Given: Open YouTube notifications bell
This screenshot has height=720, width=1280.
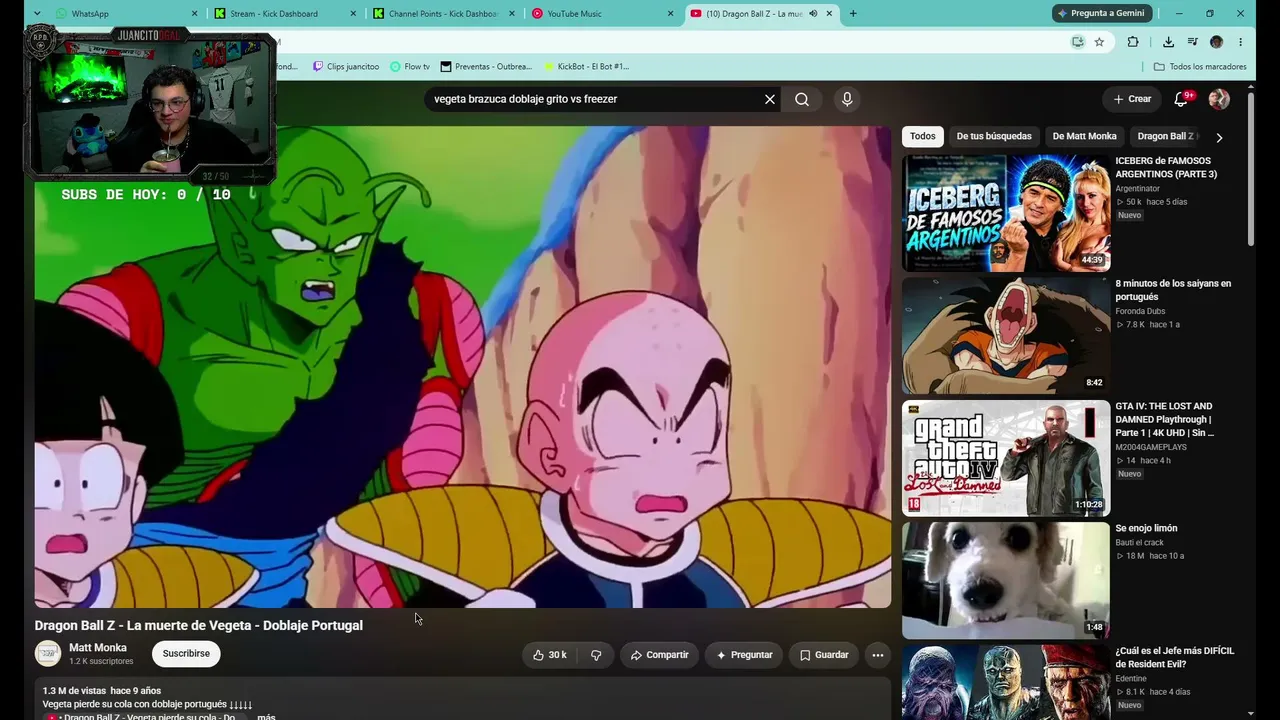Looking at the screenshot, I should 1182,99.
